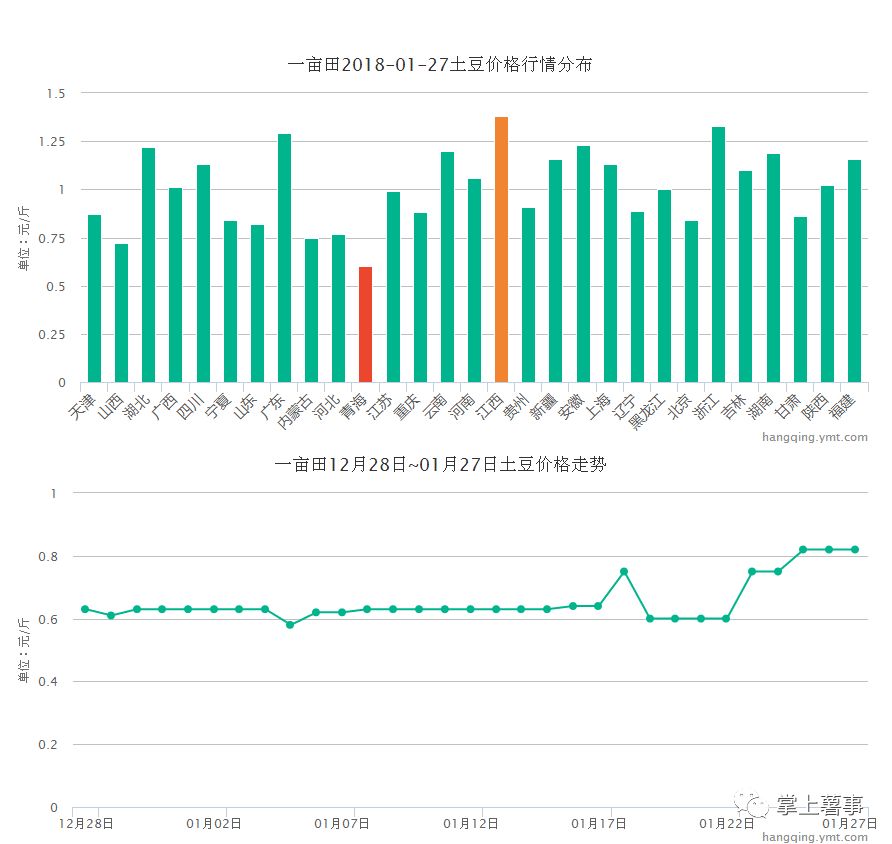Click the 01月02日 date axis label

pos(214,823)
